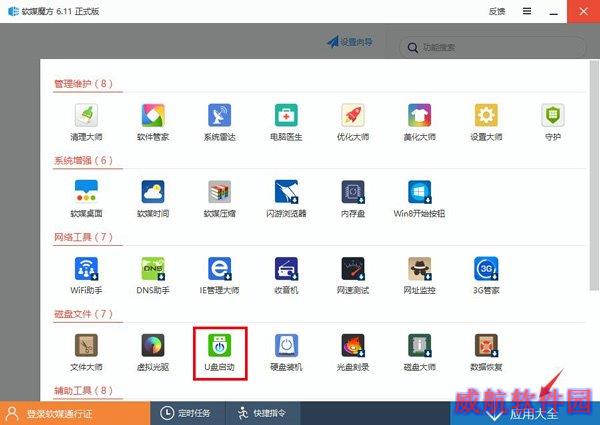Select 辅助工具 ( 8 ) category header
The width and height of the screenshot is (600, 425).
click(83, 391)
